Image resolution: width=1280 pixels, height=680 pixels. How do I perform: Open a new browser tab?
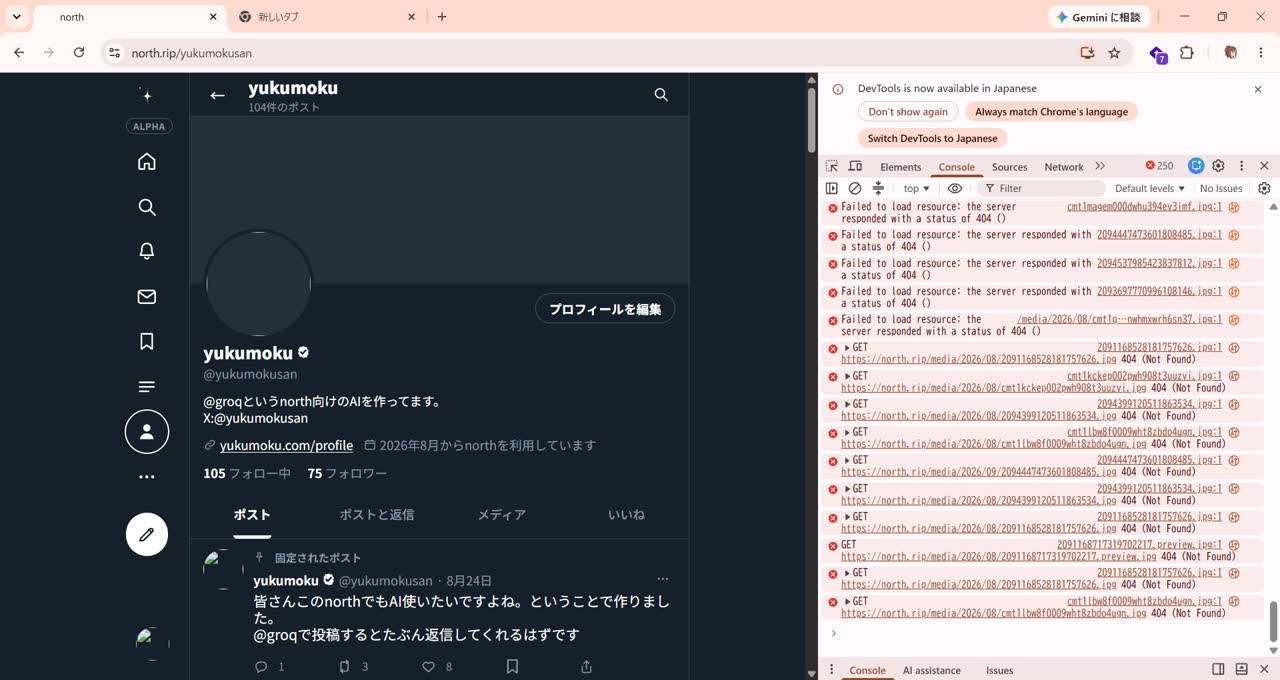tap(442, 17)
